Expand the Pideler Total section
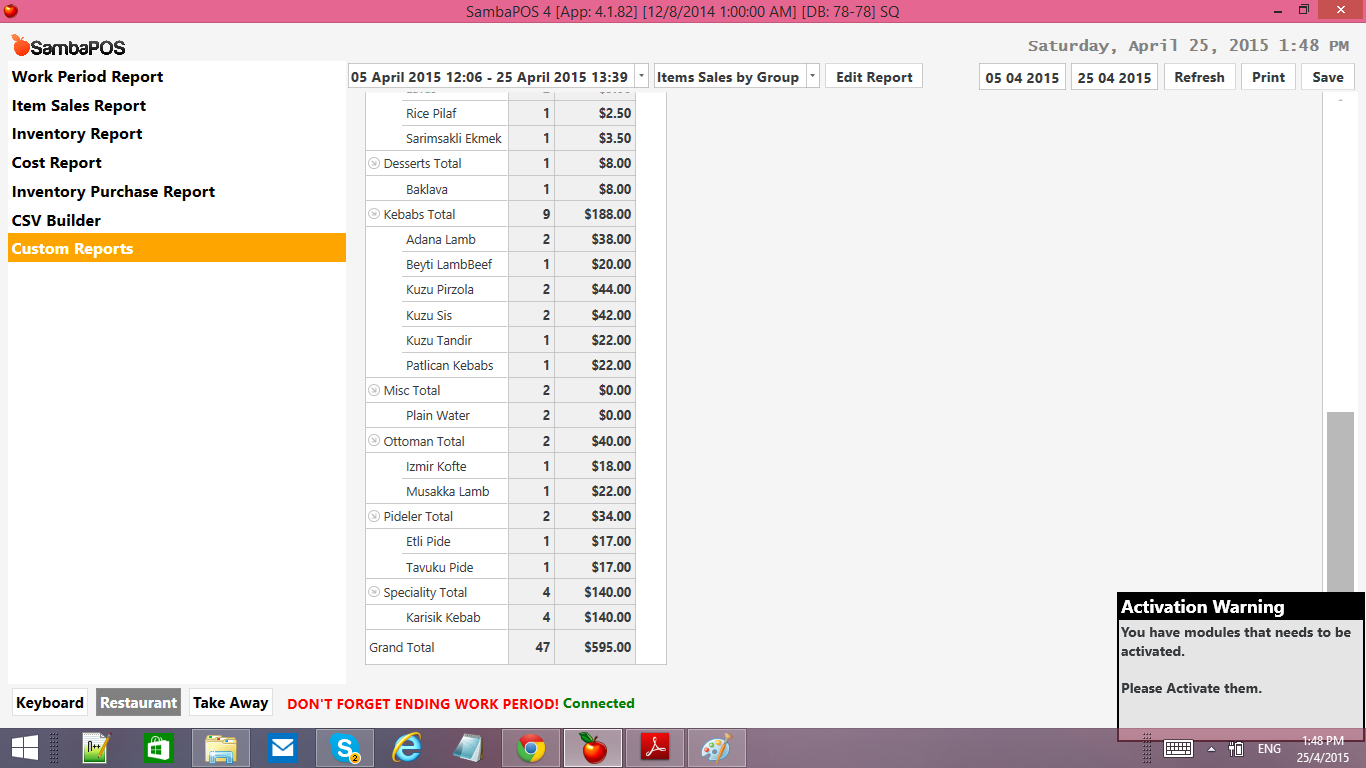The width and height of the screenshot is (1366, 768). tap(375, 516)
